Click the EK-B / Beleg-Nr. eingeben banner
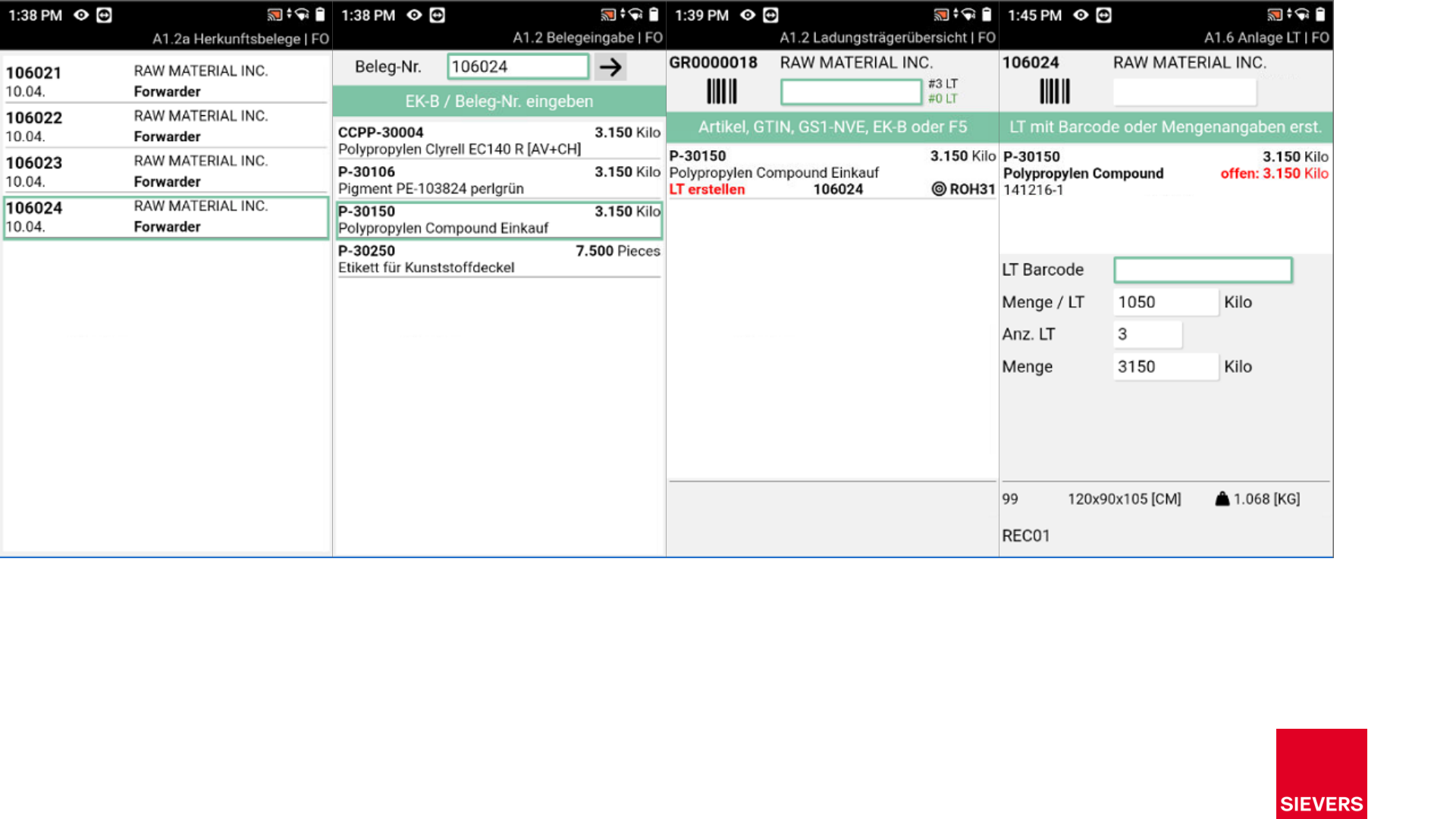Image resolution: width=1456 pixels, height=819 pixels. (x=499, y=101)
